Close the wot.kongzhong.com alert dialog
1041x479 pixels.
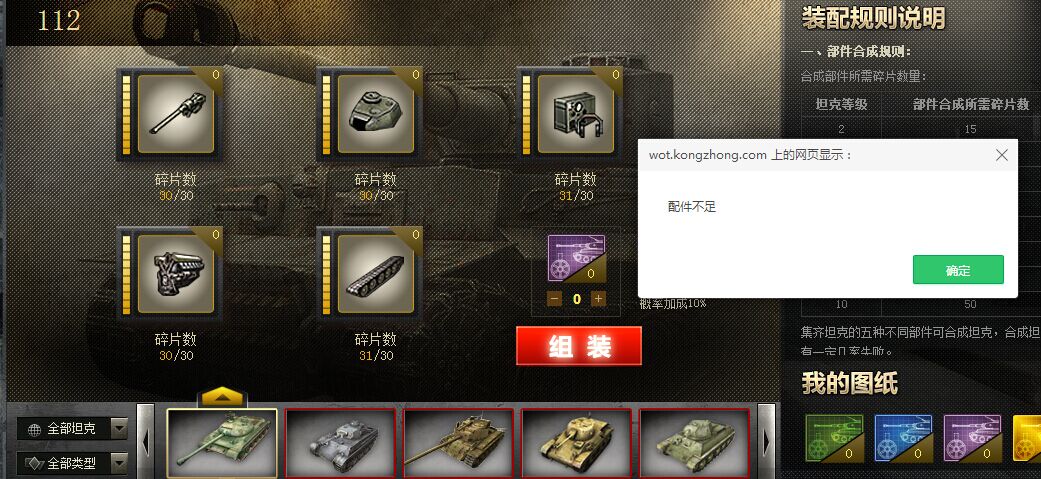tap(1002, 155)
